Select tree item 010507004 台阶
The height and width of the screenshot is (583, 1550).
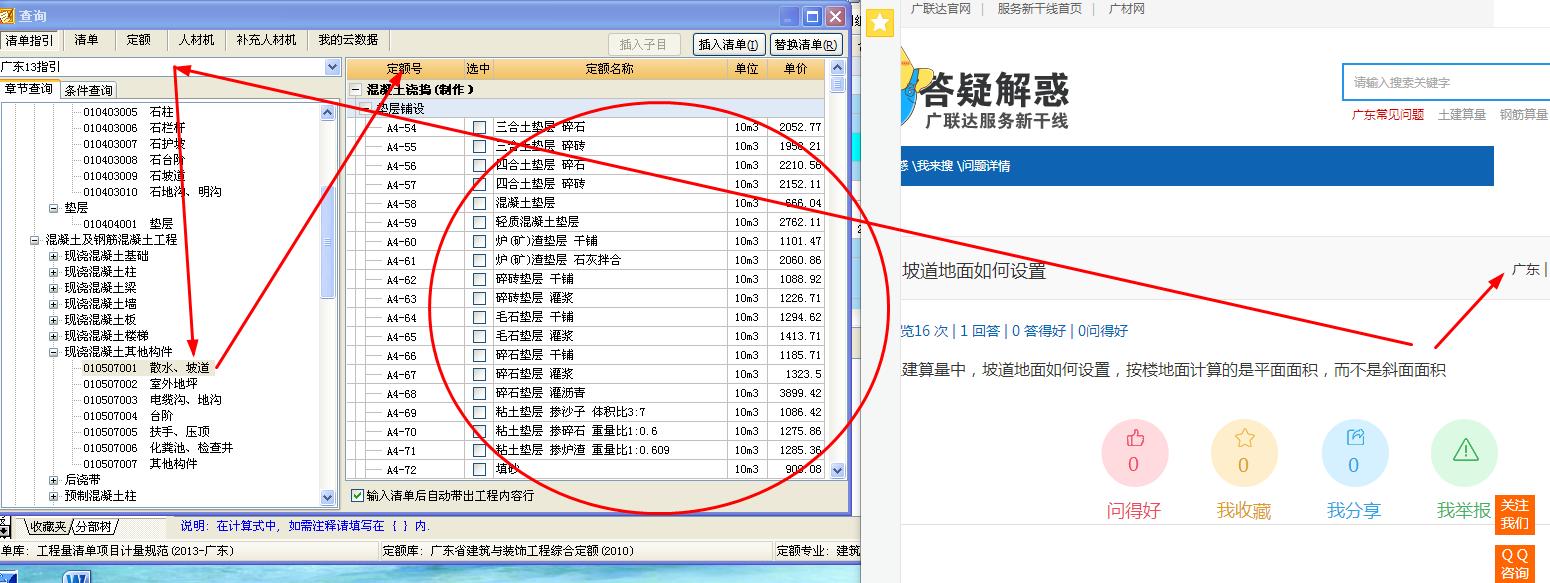[x=128, y=416]
